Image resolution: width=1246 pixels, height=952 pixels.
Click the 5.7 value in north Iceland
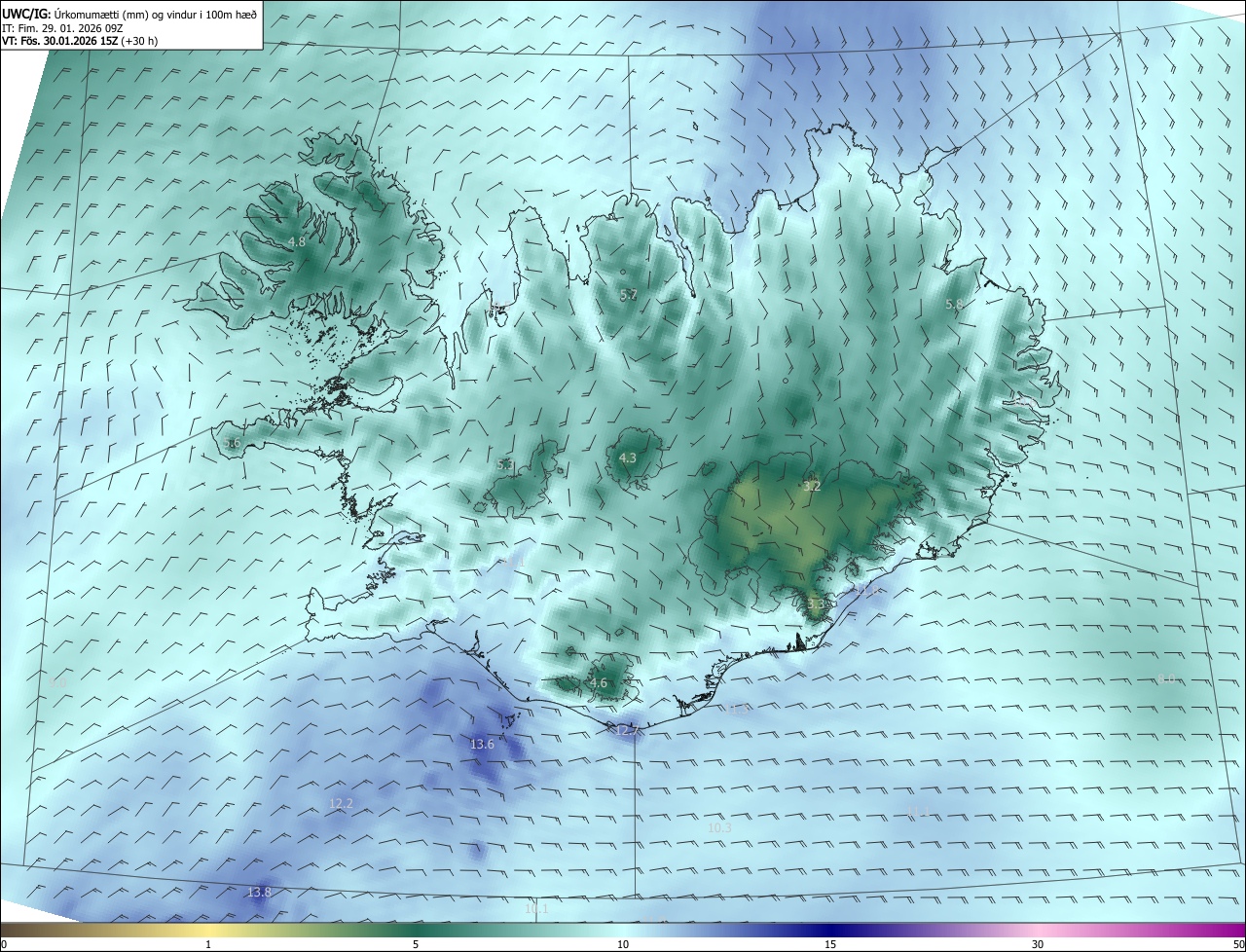pos(629,294)
